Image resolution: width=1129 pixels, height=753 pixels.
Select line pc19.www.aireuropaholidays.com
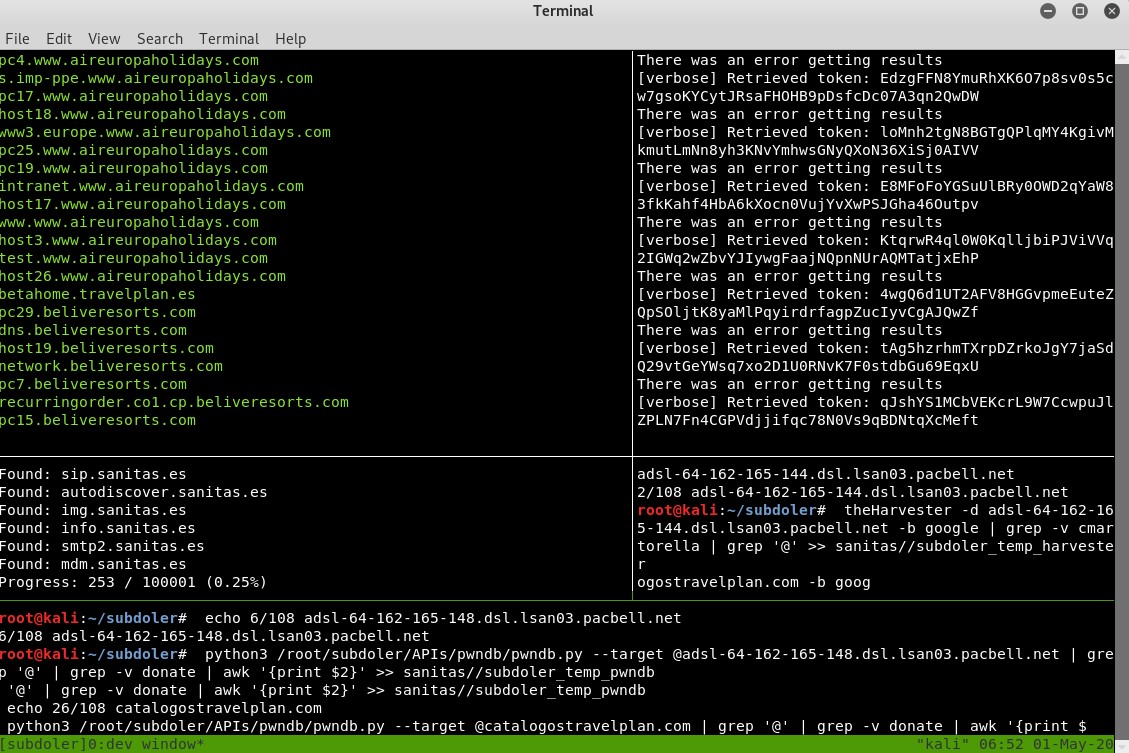coord(134,168)
